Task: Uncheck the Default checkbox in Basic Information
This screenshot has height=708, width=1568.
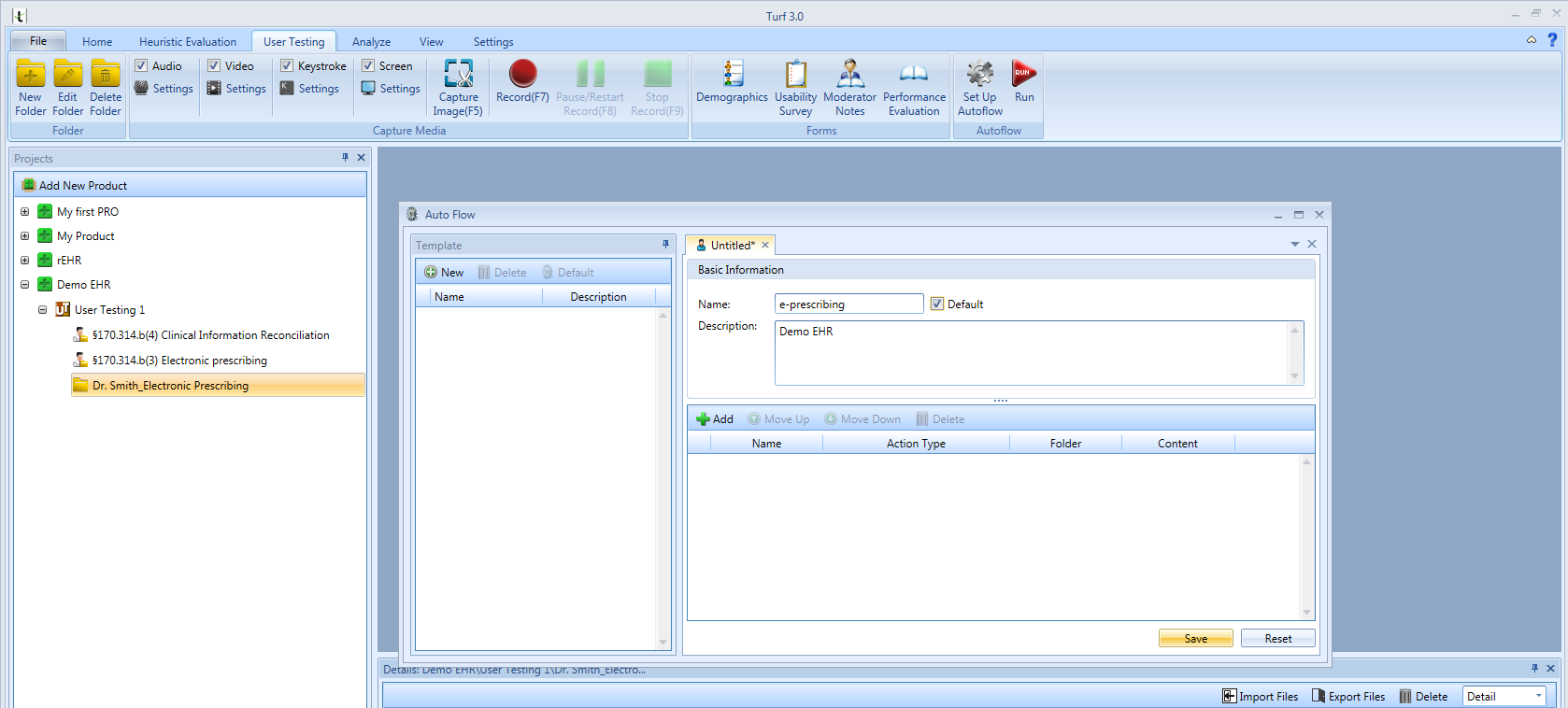Action: [936, 304]
